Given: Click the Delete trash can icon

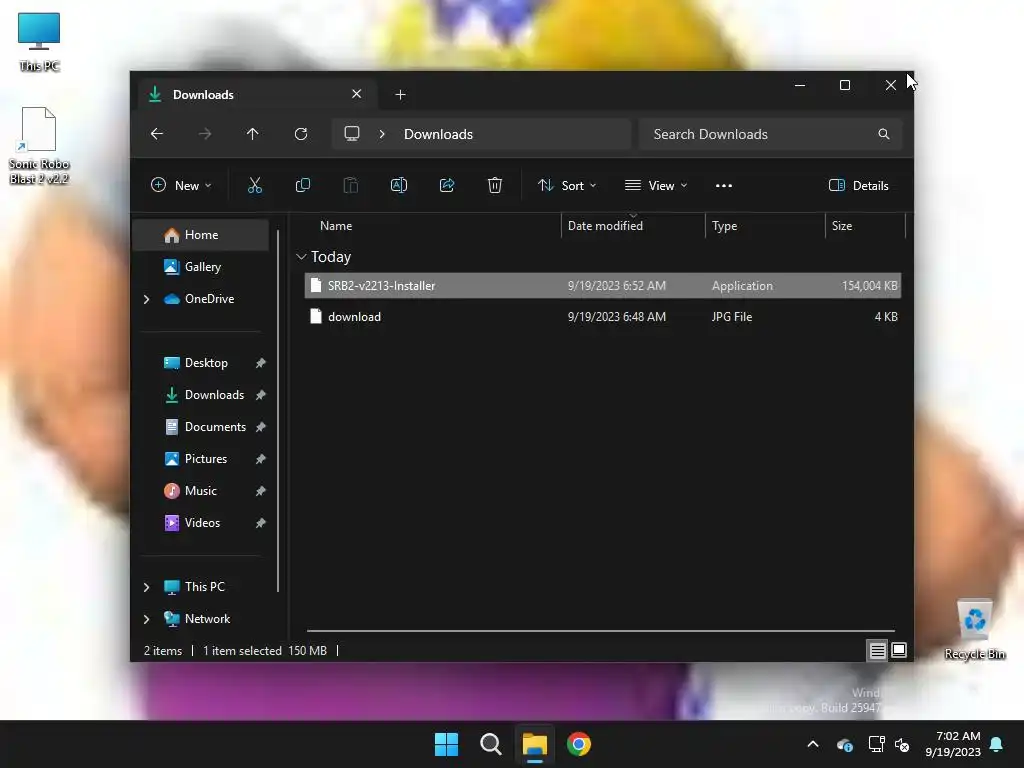Looking at the screenshot, I should [x=495, y=185].
